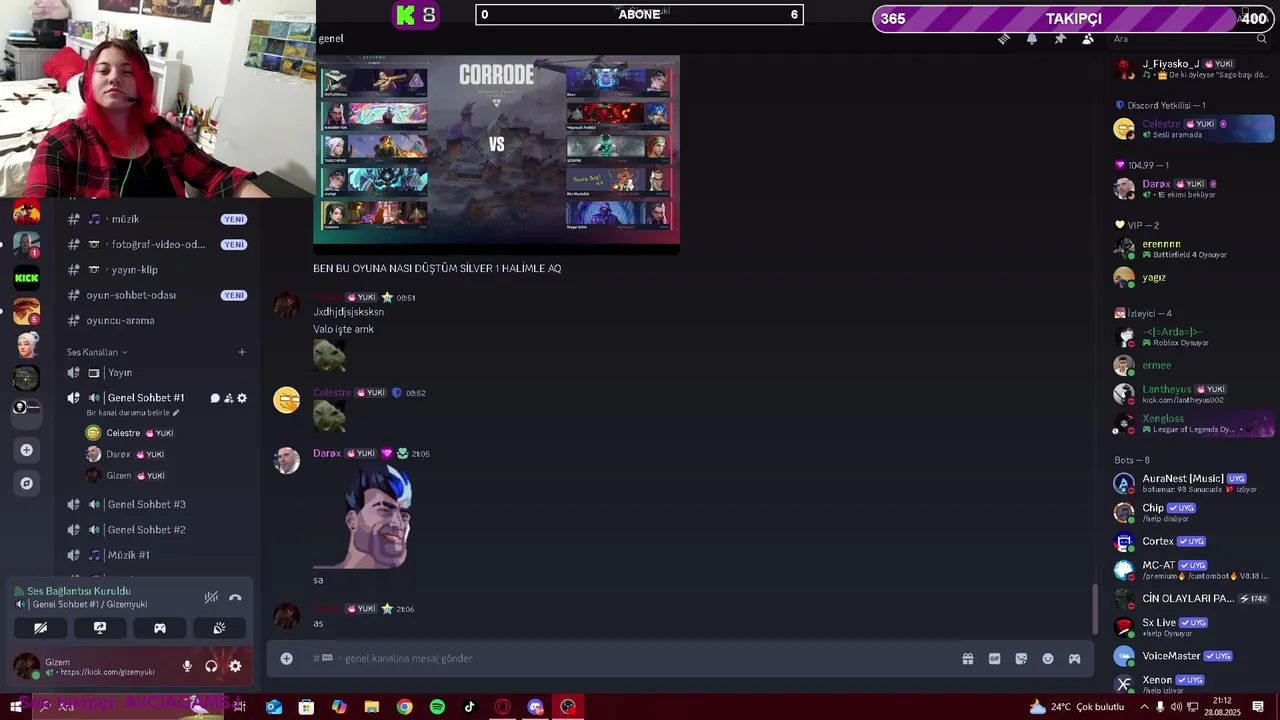The width and height of the screenshot is (1280, 720).
Task: Open apps via game controller icon in message bar
Action: tap(1074, 659)
